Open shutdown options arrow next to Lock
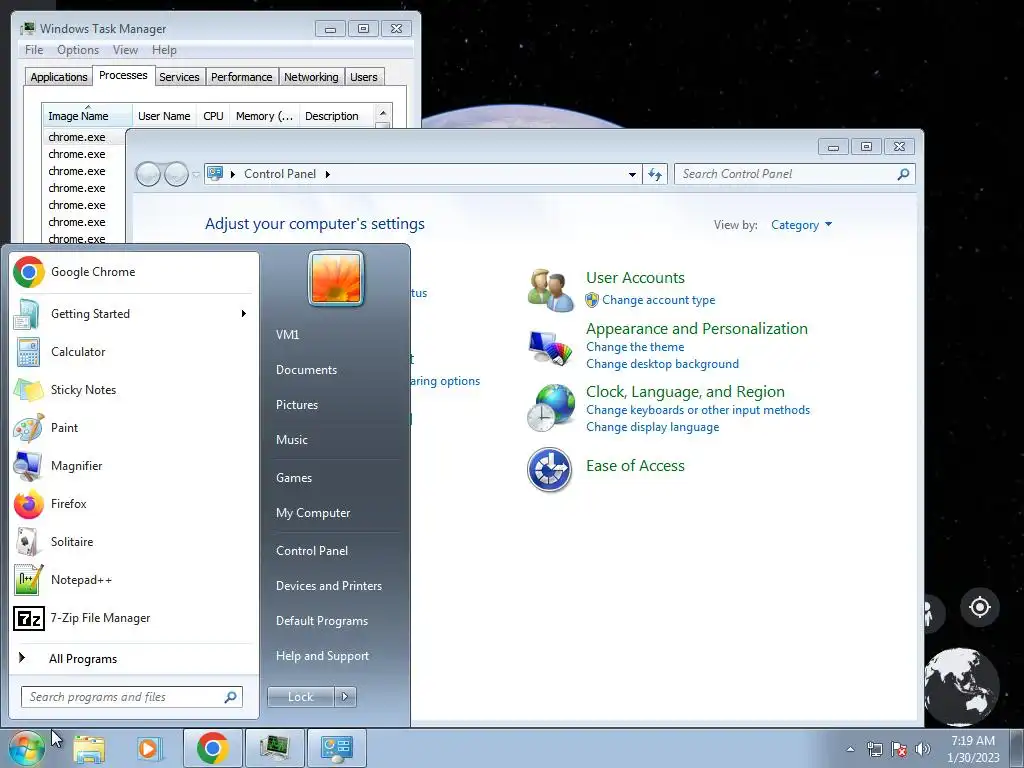Screen dimensions: 1024x768 (345, 697)
